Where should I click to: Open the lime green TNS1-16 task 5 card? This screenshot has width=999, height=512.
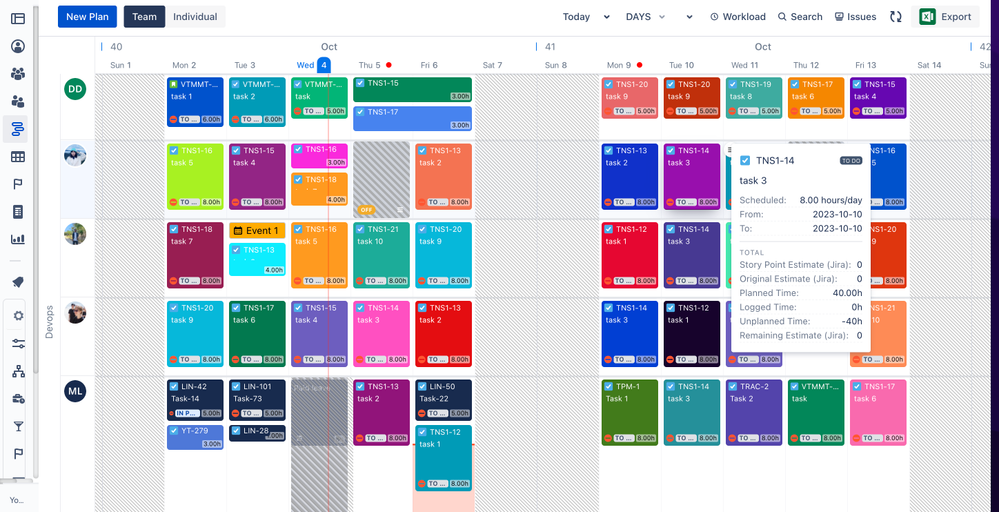[x=195, y=176]
